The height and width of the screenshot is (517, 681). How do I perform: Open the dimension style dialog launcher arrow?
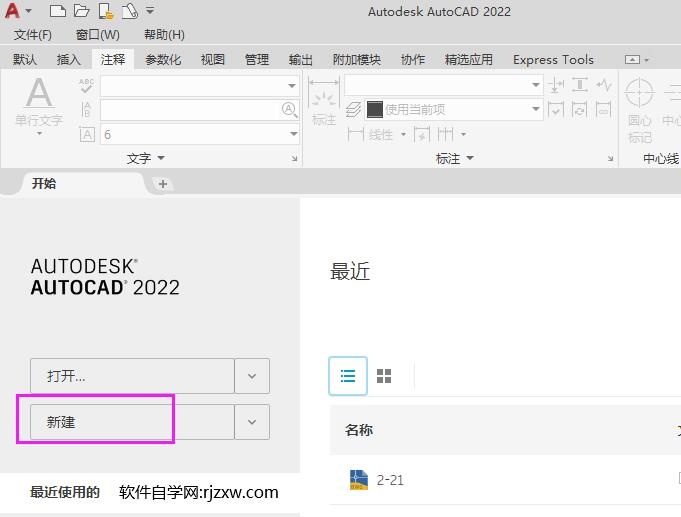click(x=610, y=159)
